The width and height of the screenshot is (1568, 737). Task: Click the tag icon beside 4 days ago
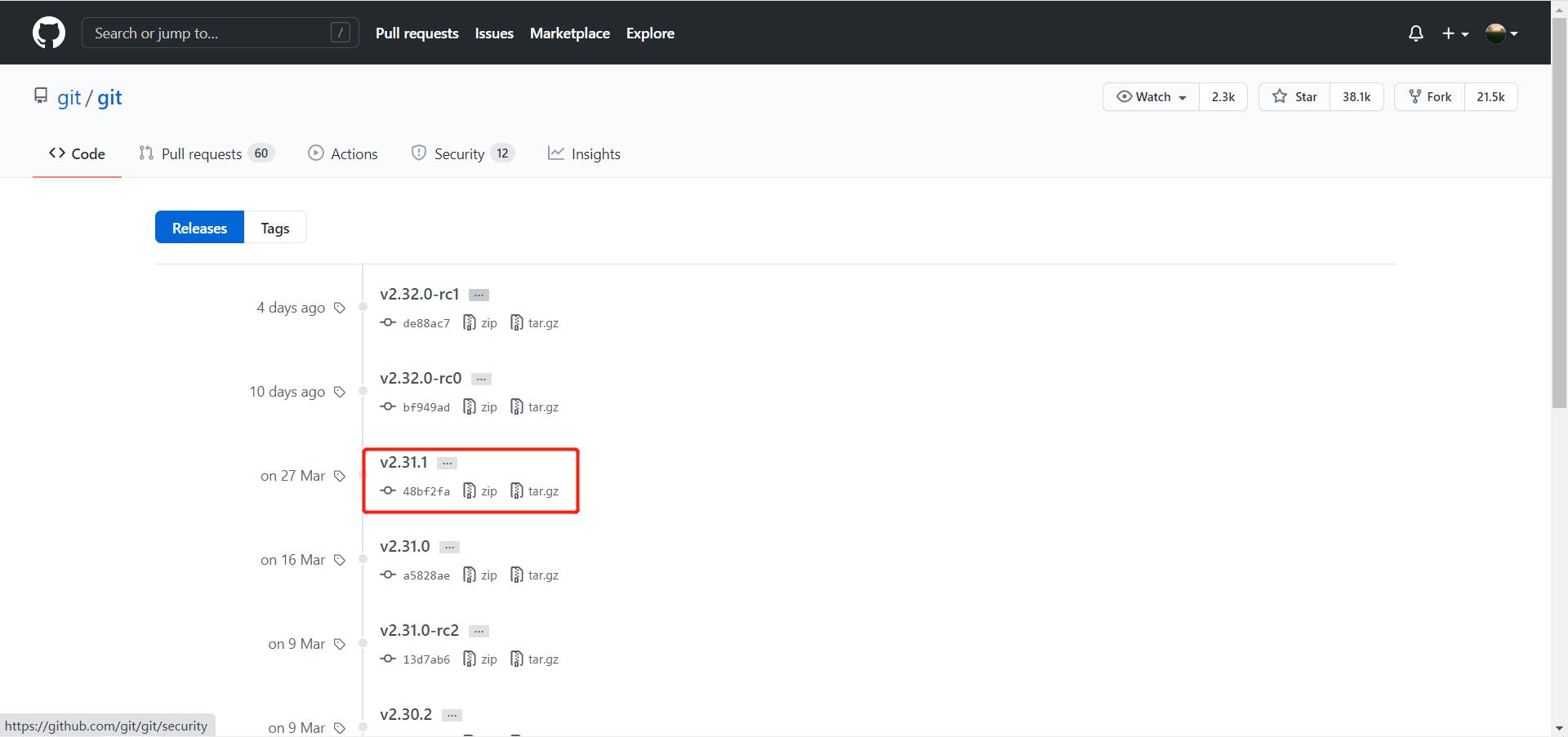pyautogui.click(x=340, y=308)
